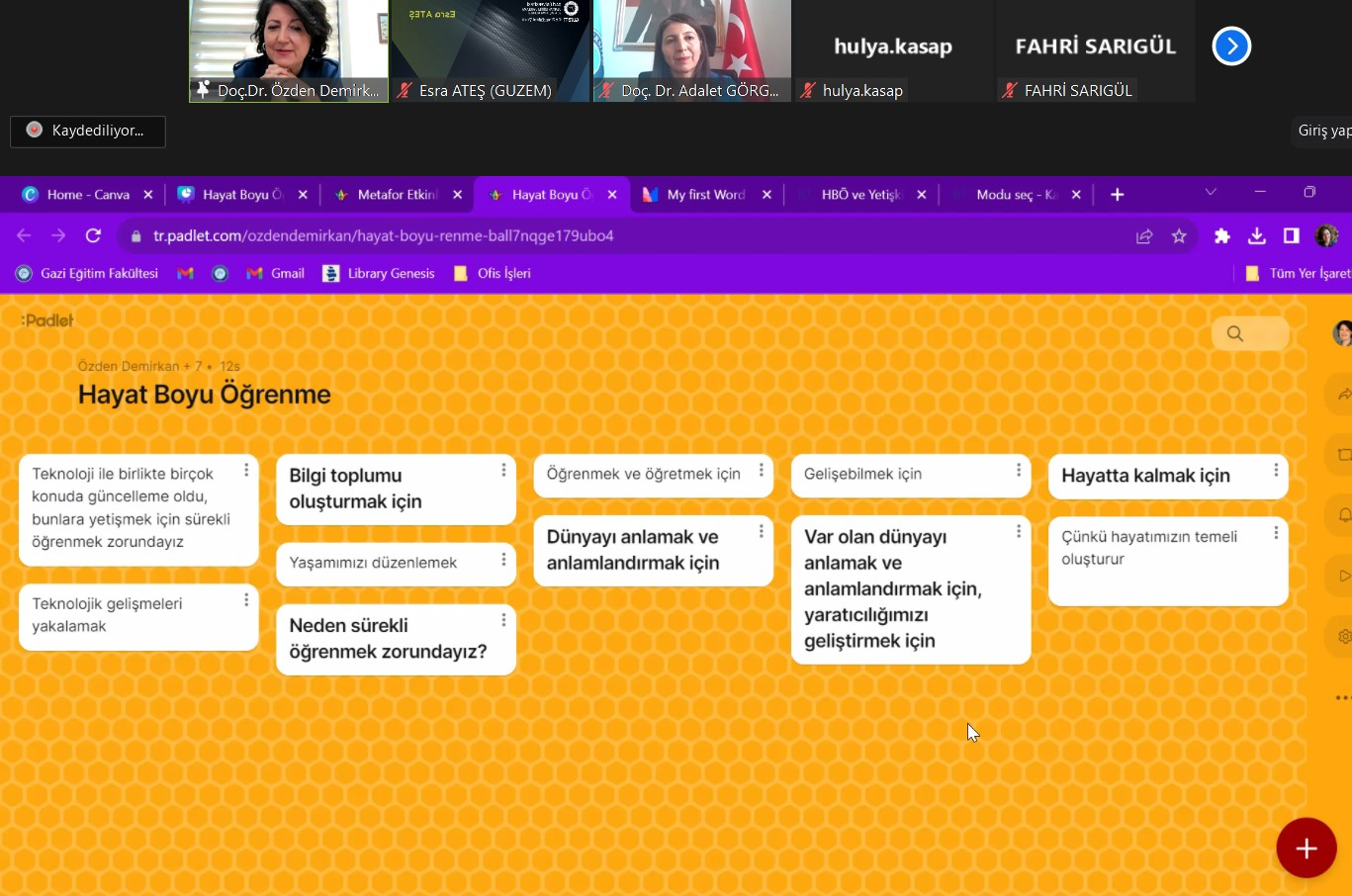Show next participants with blue arrow
Image resolution: width=1352 pixels, height=896 pixels.
(x=1231, y=46)
